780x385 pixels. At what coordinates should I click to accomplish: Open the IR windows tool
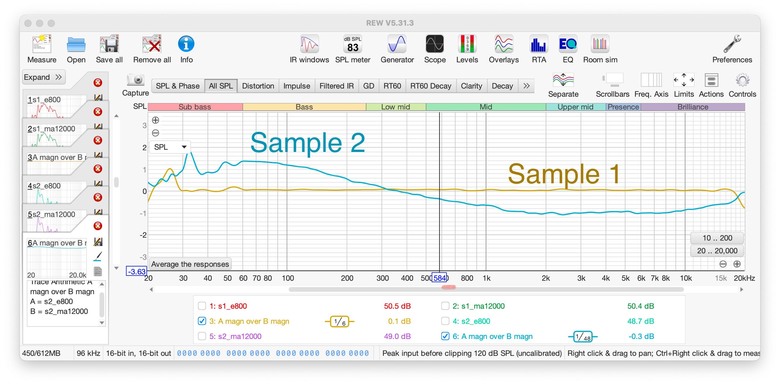tap(309, 44)
